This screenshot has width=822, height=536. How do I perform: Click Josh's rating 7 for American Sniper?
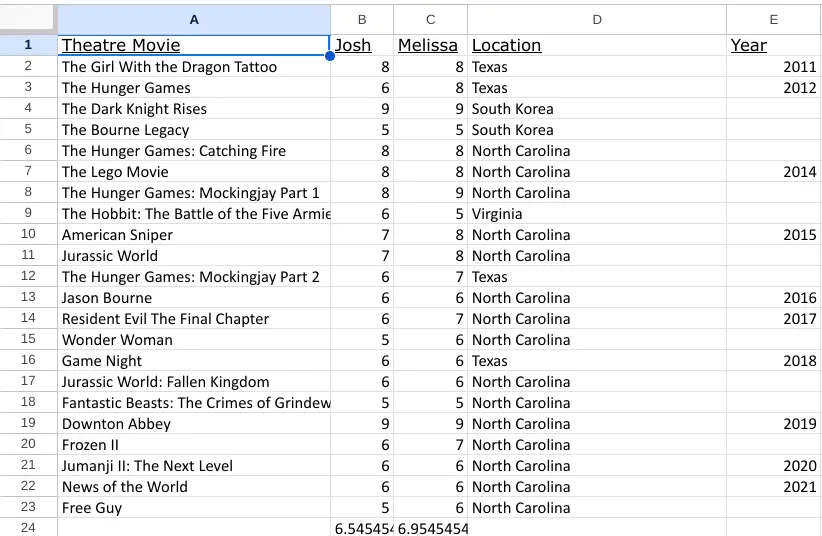362,234
